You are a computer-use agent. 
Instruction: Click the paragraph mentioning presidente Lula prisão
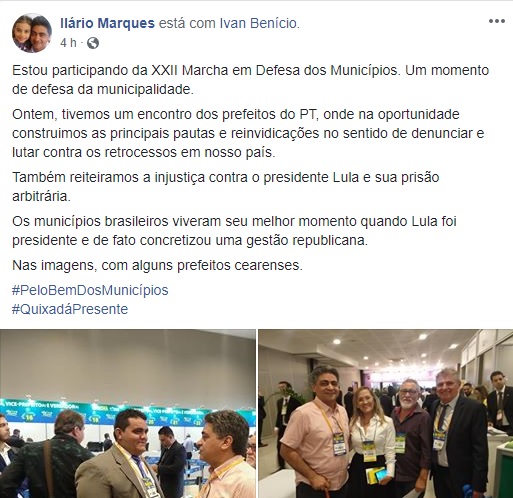click(x=226, y=187)
